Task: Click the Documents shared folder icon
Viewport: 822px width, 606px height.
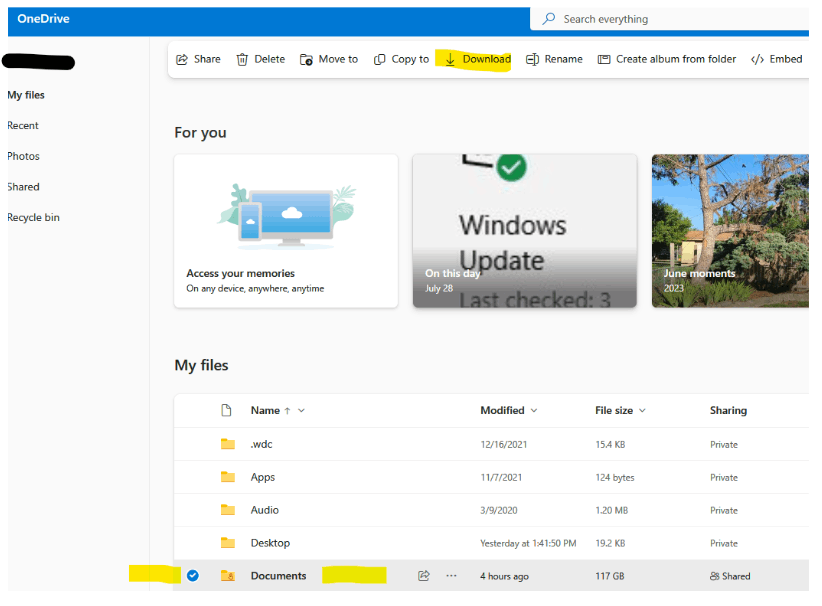Action: click(x=228, y=576)
